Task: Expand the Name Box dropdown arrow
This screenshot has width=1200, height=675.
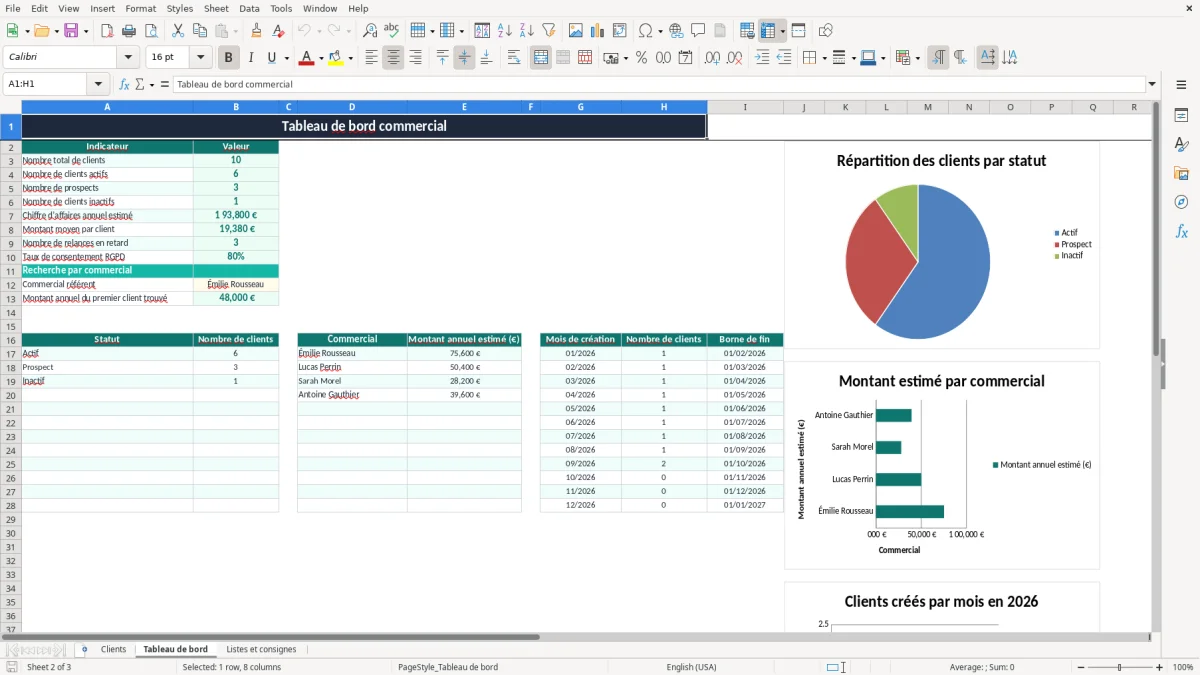Action: click(x=98, y=85)
